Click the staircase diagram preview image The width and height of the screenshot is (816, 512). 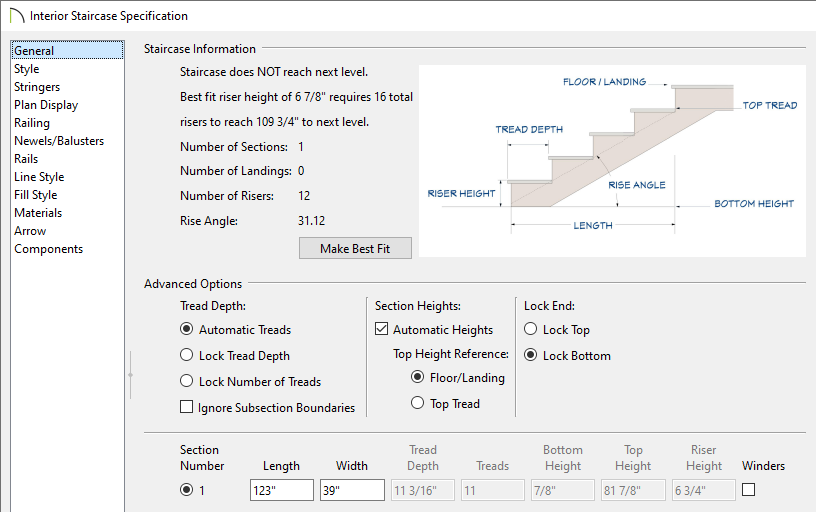pyautogui.click(x=612, y=161)
